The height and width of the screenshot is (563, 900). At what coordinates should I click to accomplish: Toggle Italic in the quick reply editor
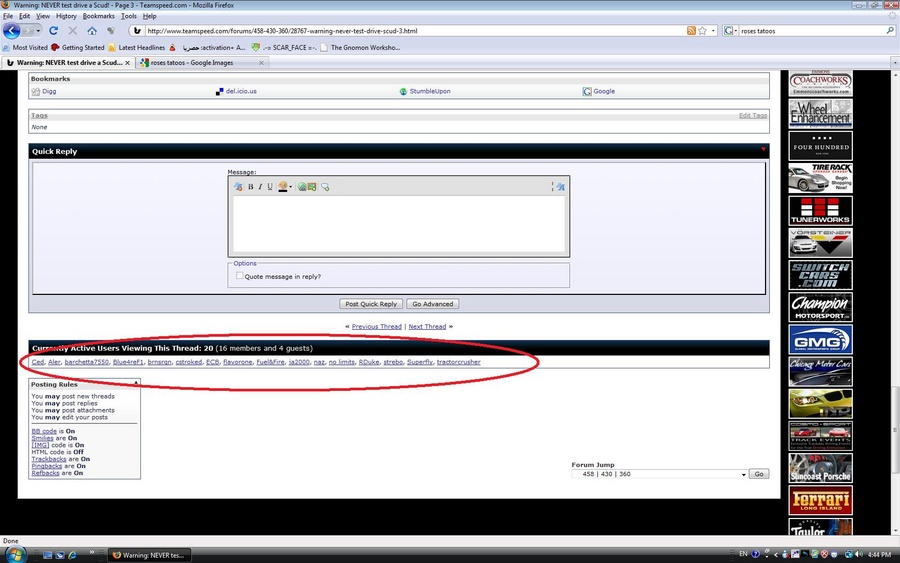pyautogui.click(x=260, y=187)
